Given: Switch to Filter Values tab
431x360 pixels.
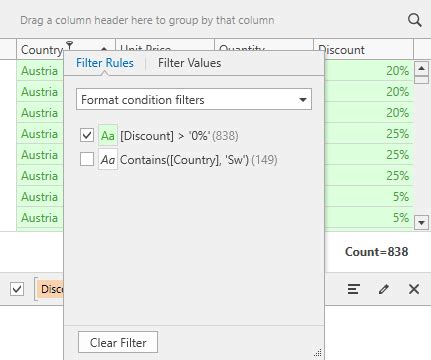Looking at the screenshot, I should click(x=189, y=63).
